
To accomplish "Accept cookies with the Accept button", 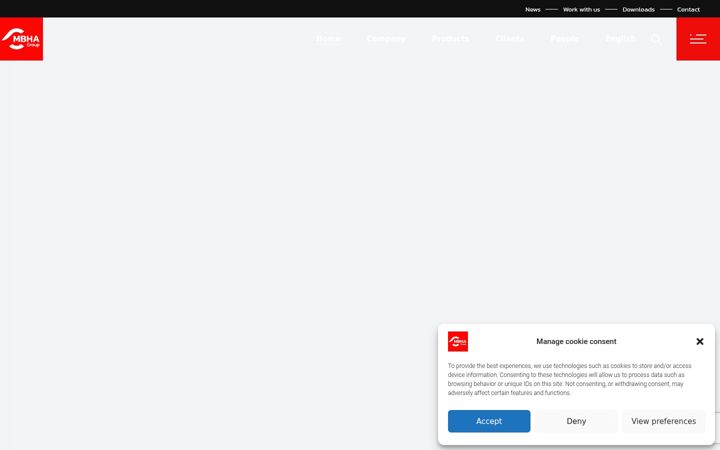I will (x=489, y=421).
